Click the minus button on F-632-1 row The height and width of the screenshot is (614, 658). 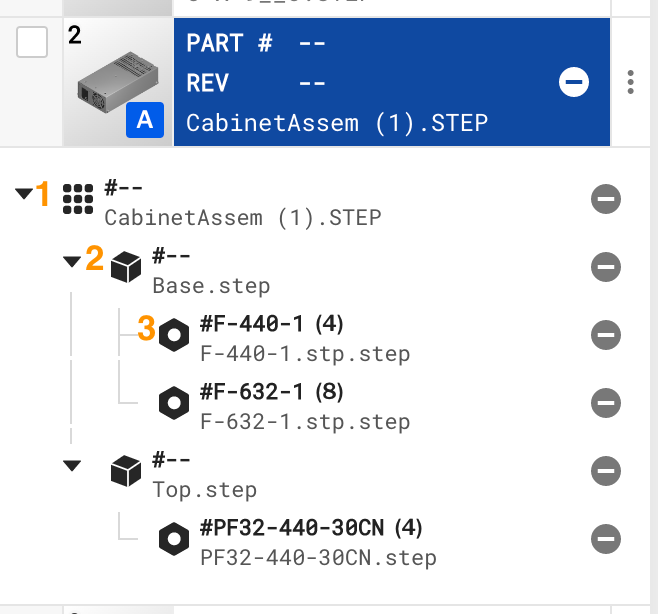[x=606, y=403]
